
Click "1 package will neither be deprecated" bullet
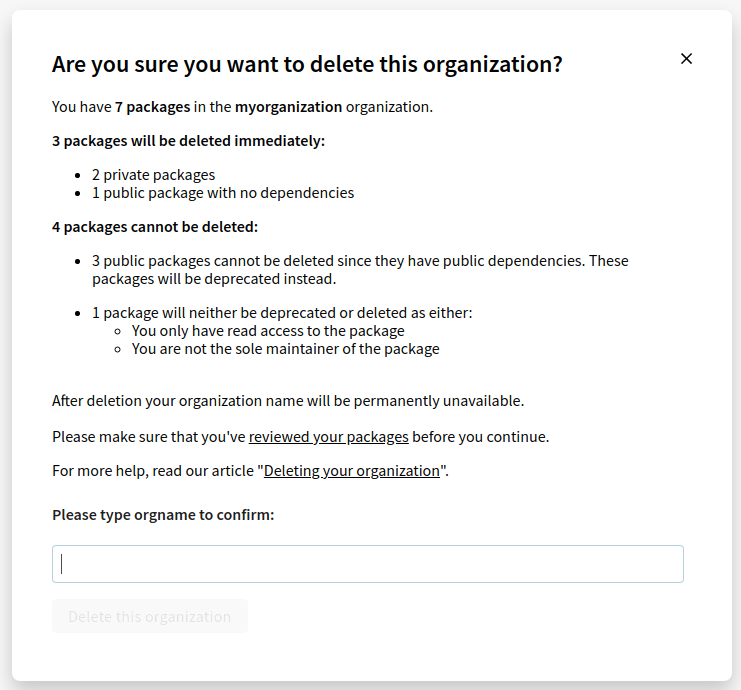[281, 313]
